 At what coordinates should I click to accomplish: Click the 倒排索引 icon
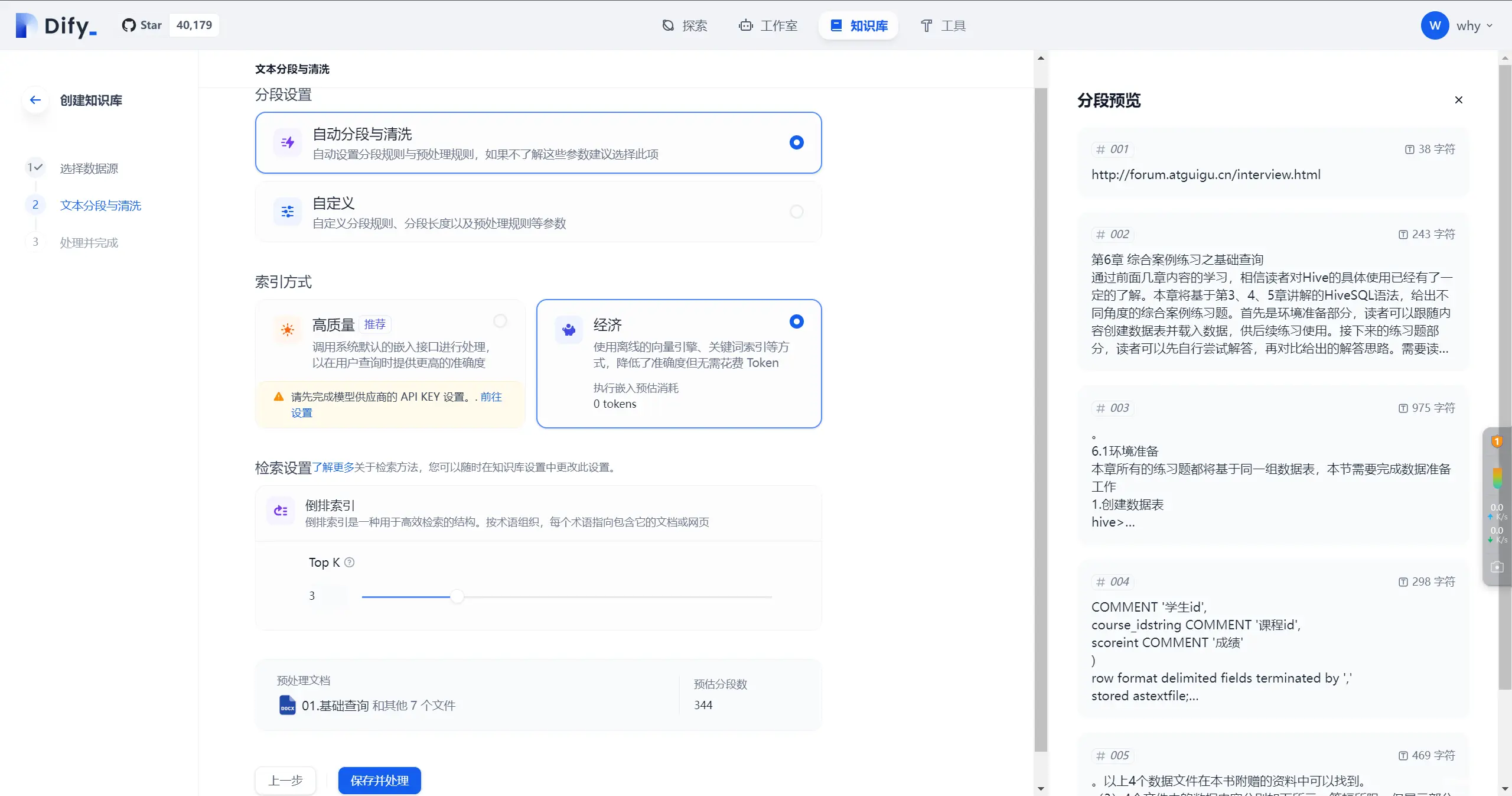[x=281, y=511]
